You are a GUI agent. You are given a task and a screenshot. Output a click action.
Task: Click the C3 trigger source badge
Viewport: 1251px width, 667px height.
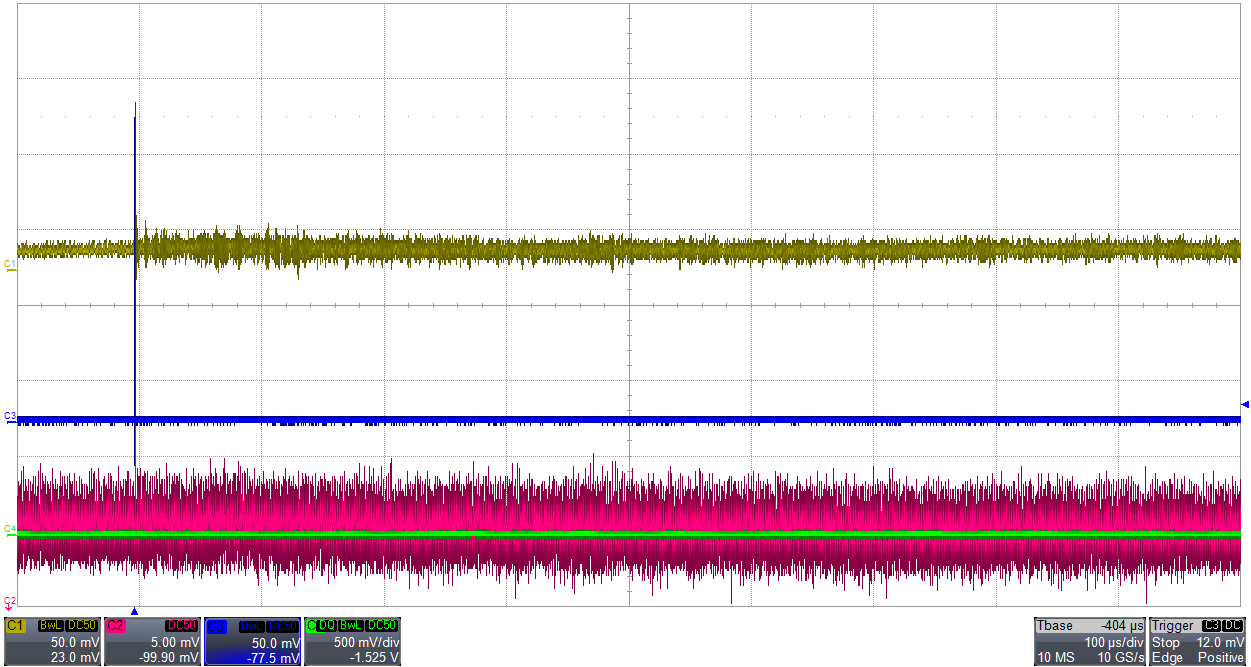click(1209, 626)
